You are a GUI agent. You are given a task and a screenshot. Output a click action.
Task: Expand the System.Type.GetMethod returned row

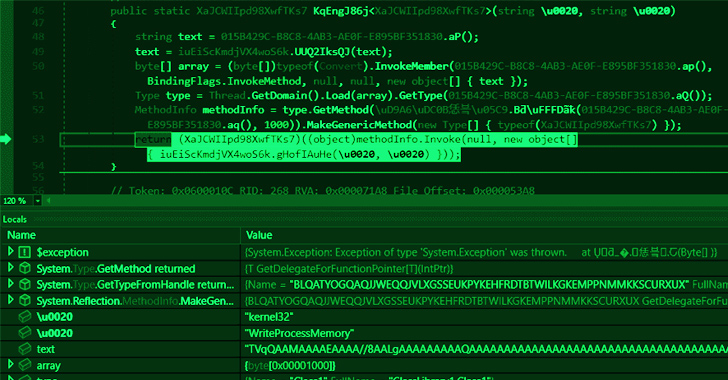[x=10, y=268]
